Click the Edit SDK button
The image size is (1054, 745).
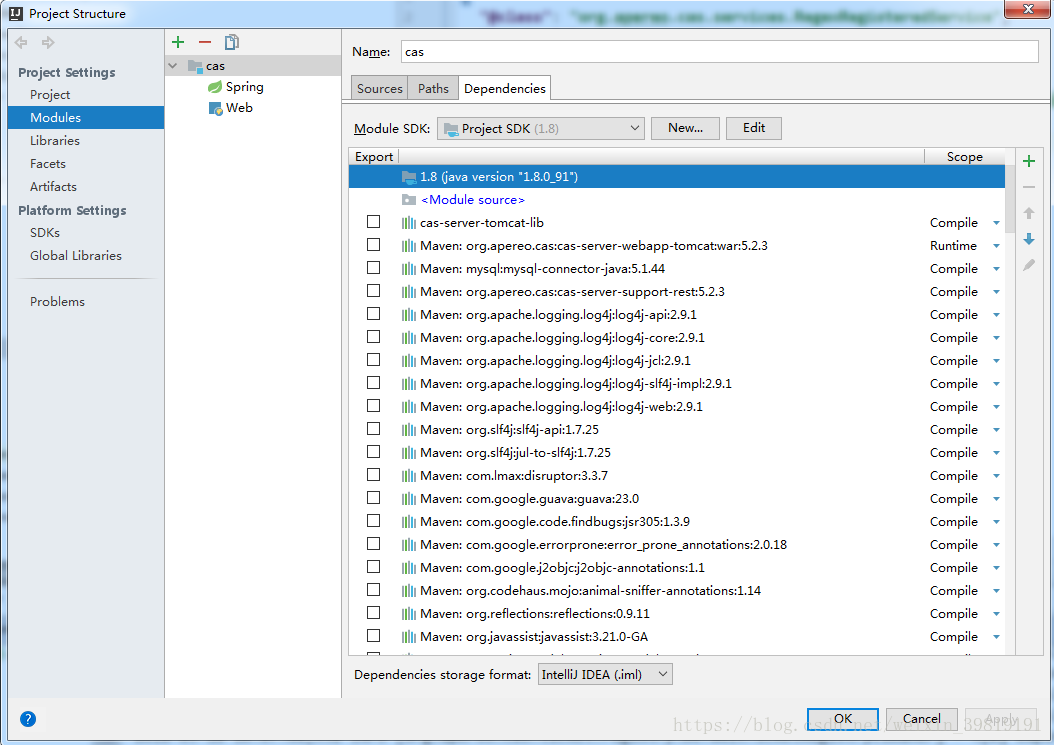(754, 128)
